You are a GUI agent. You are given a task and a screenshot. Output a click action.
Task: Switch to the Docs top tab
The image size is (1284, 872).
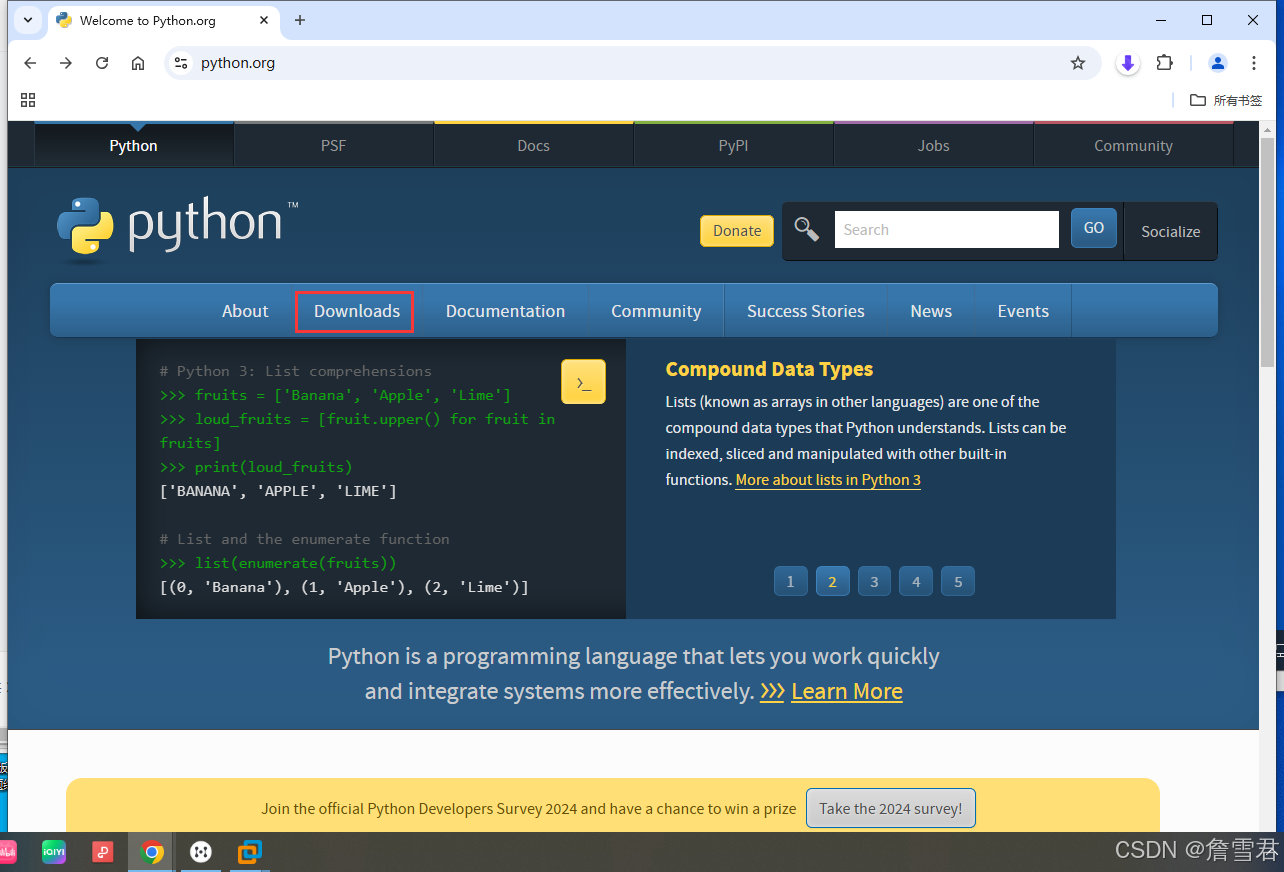tap(533, 145)
